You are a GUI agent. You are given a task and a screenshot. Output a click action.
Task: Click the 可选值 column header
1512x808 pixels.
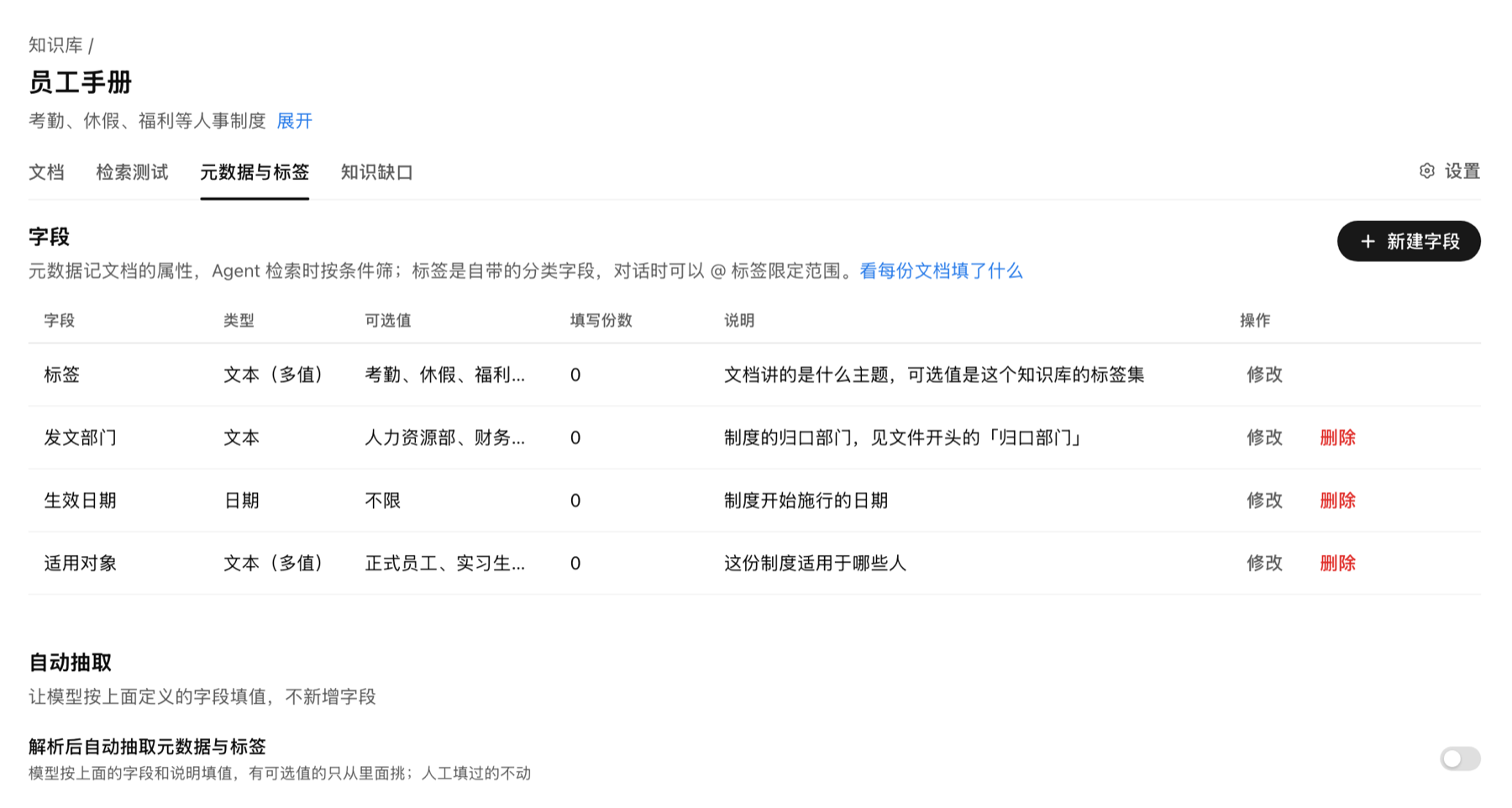point(388,321)
